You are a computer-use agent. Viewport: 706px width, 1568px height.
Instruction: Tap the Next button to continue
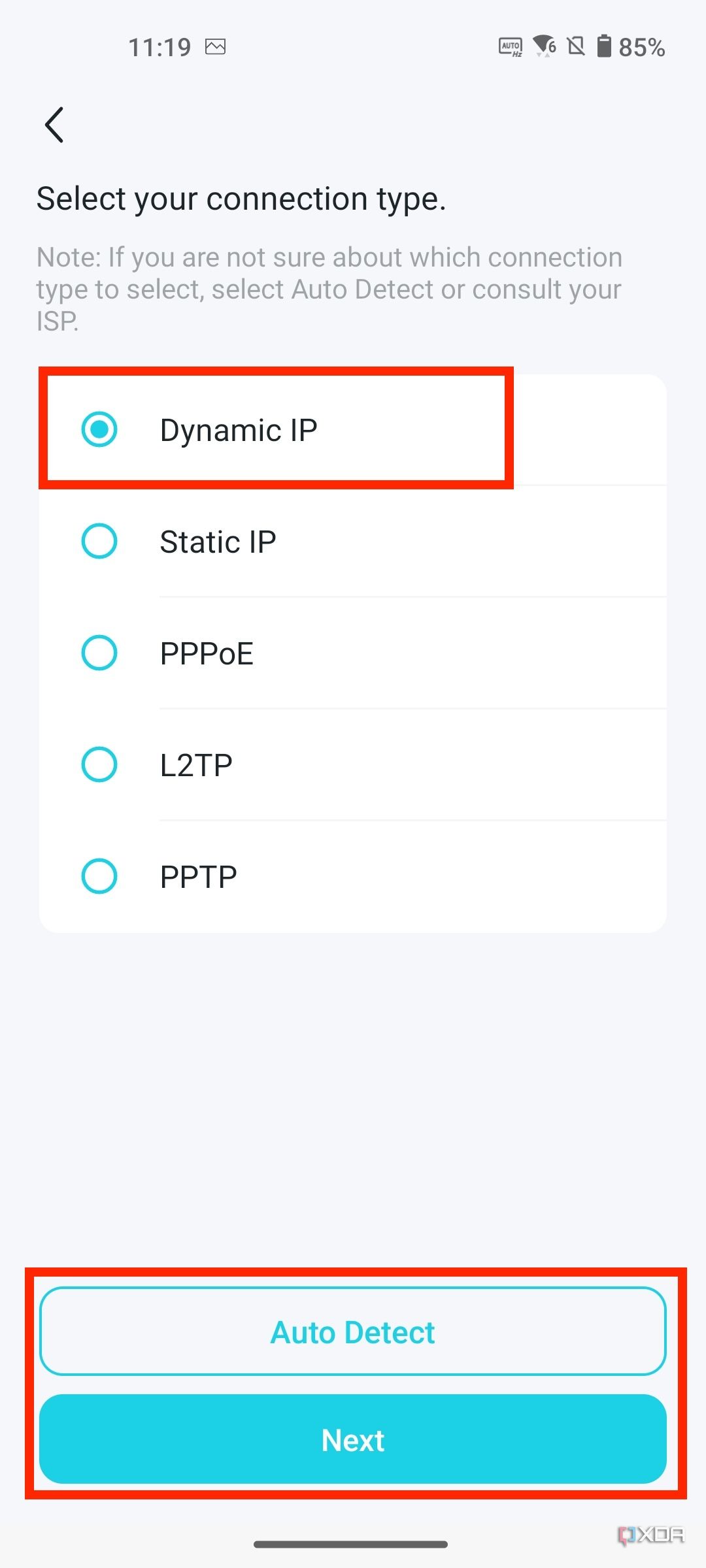point(352,1439)
